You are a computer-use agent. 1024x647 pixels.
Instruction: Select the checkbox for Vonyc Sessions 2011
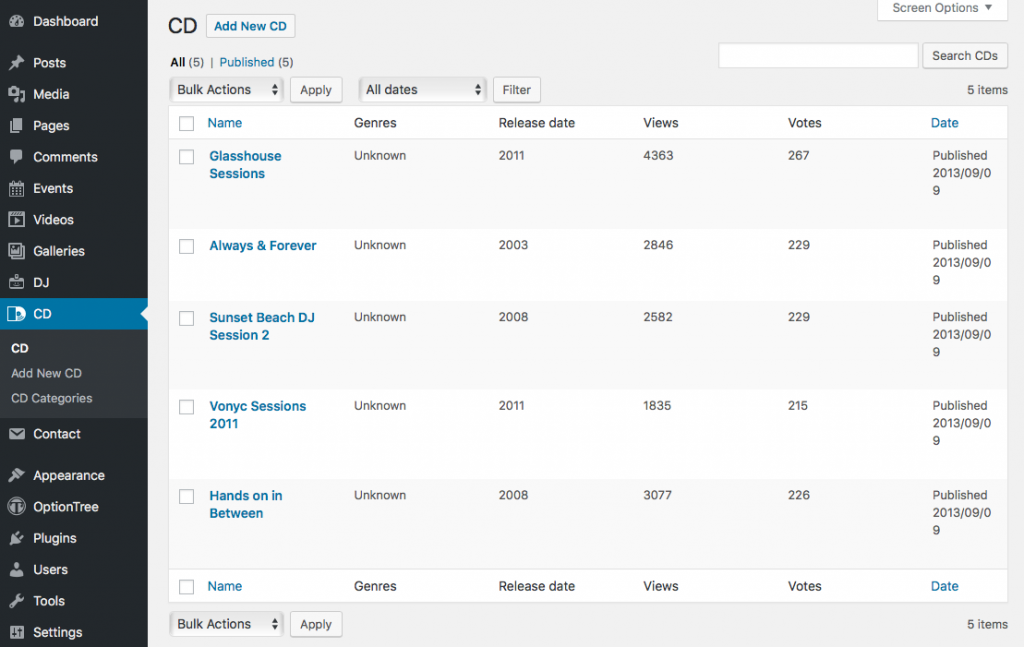point(186,406)
